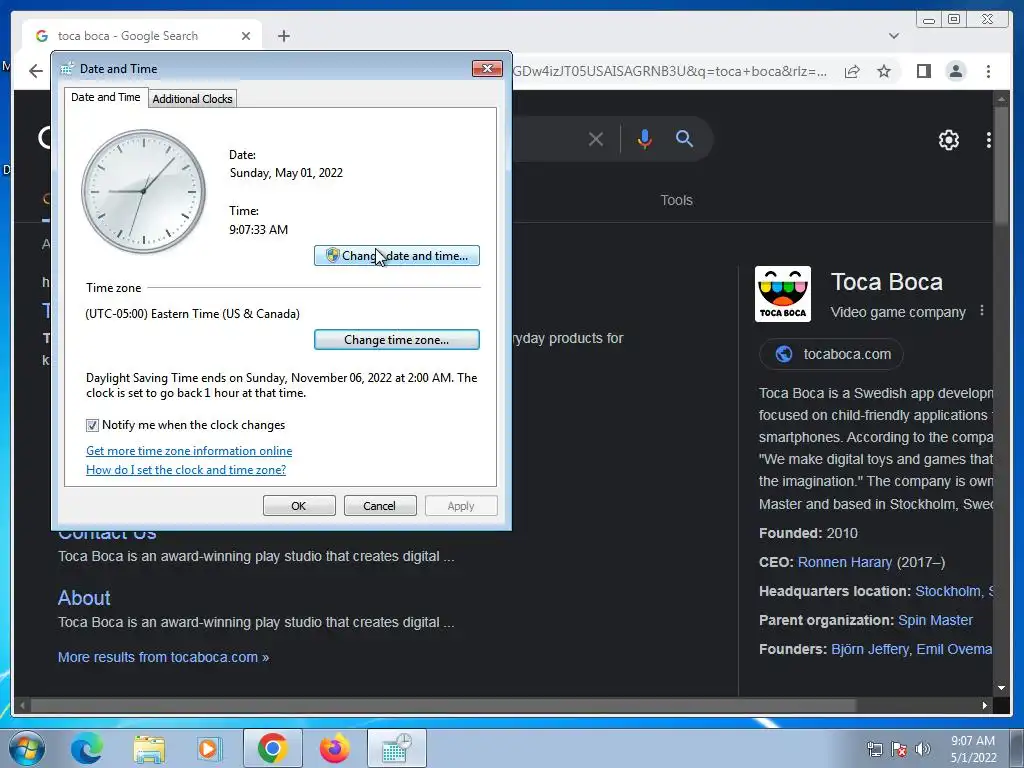1024x768 pixels.
Task: Open Windows Media Player taskbar icon
Action: pyautogui.click(x=210, y=748)
